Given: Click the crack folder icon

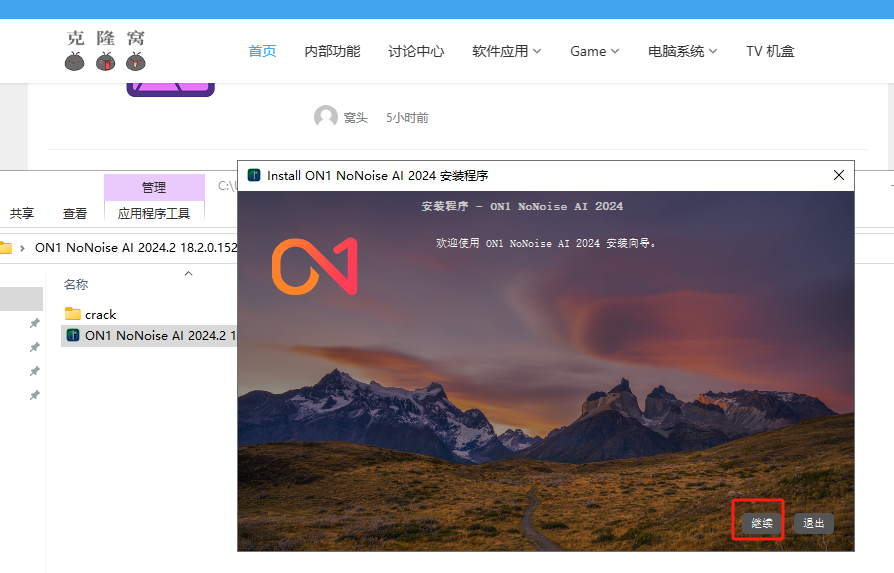Looking at the screenshot, I should click(72, 314).
